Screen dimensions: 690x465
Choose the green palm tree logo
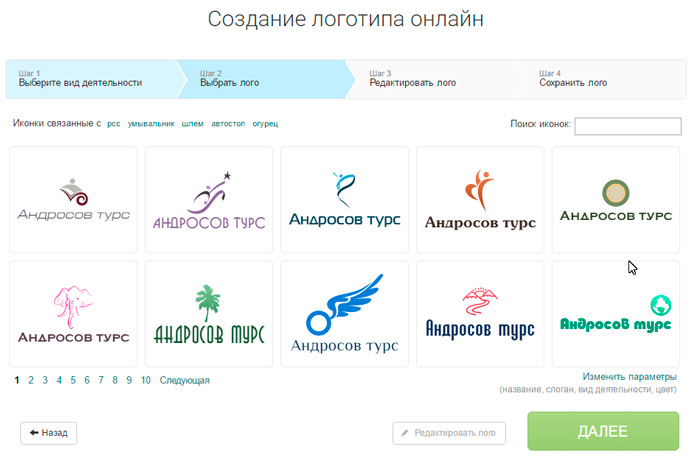209,314
